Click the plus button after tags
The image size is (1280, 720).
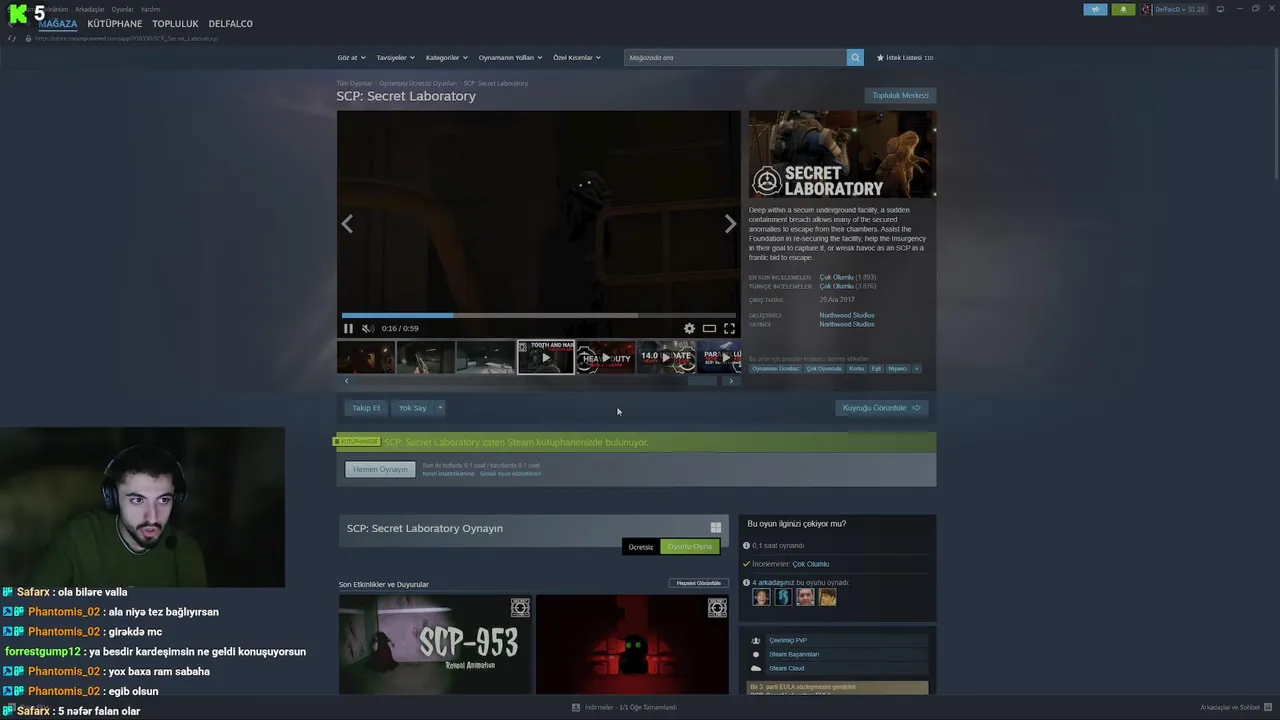point(916,368)
